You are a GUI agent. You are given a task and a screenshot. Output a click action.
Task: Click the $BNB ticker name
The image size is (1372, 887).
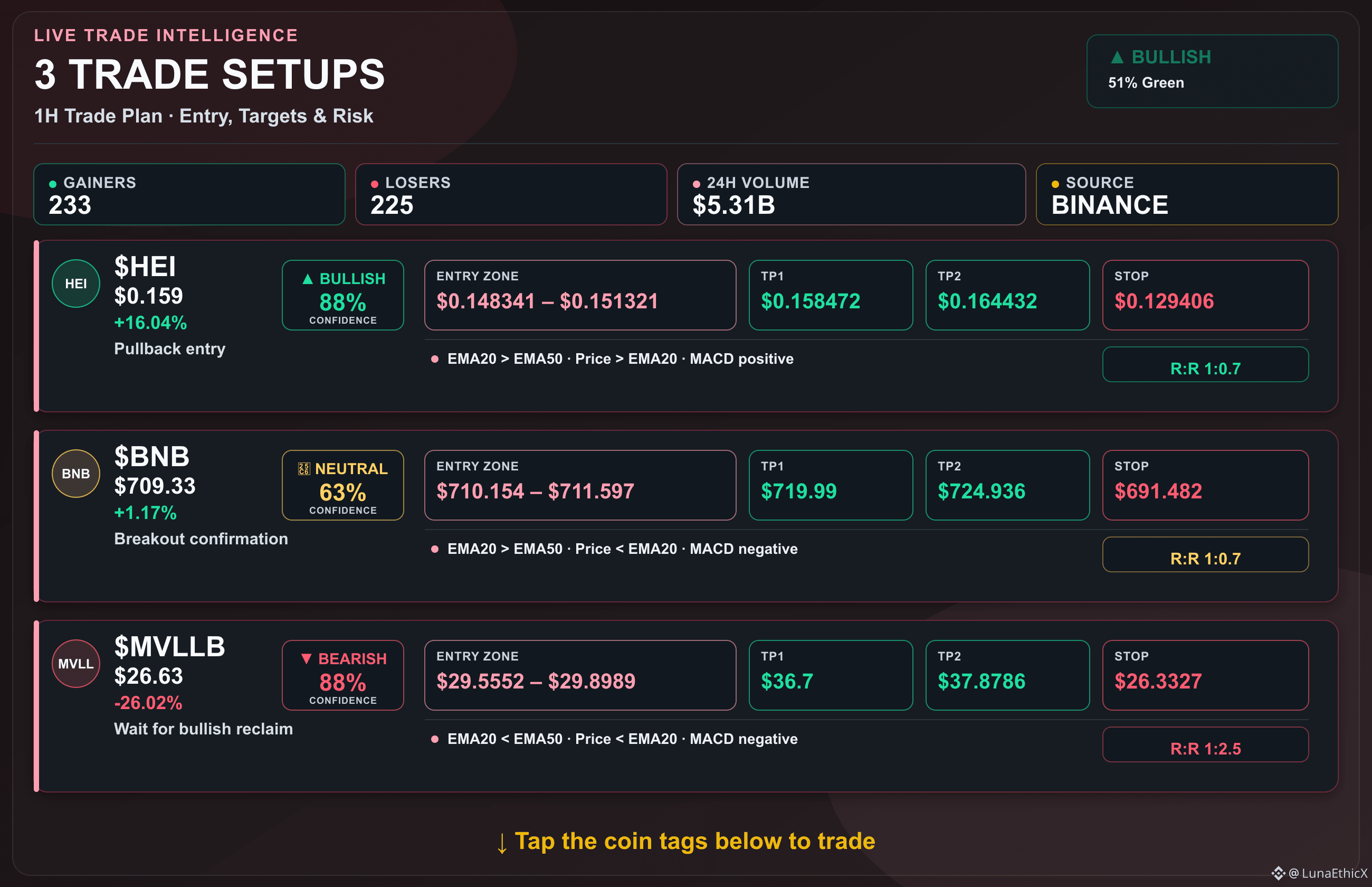pos(152,457)
